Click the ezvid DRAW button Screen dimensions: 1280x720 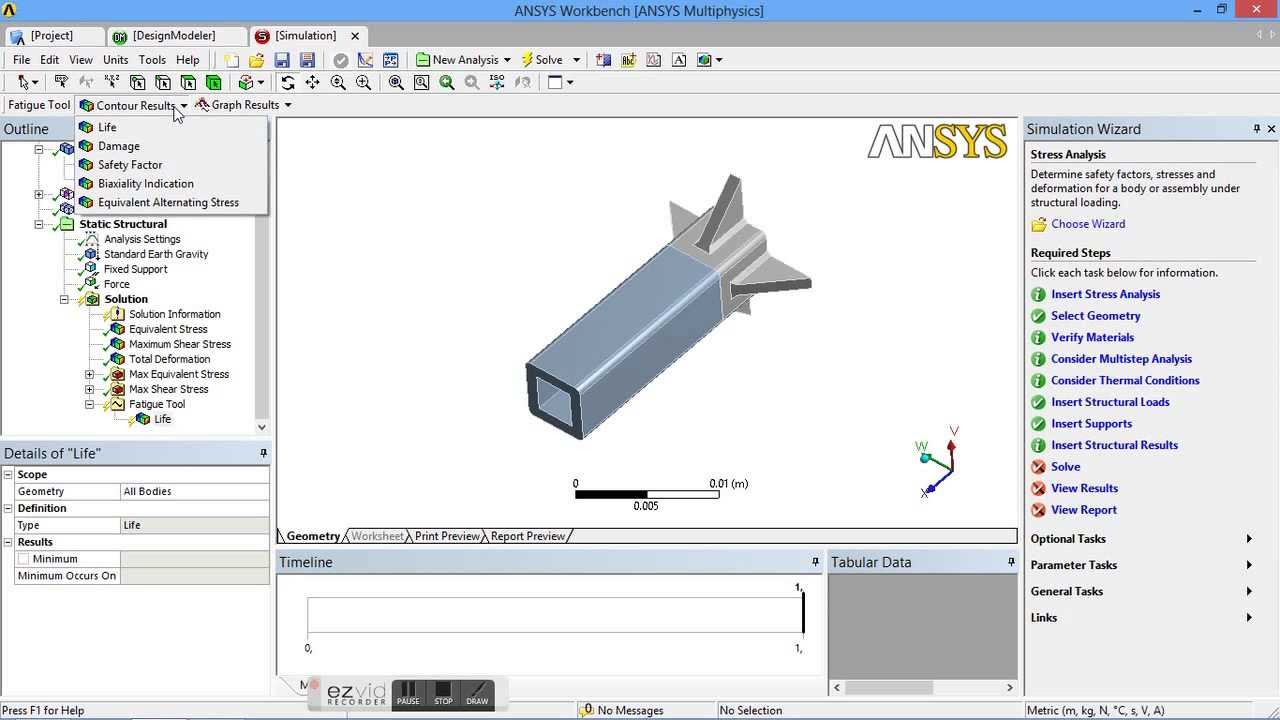tap(477, 693)
